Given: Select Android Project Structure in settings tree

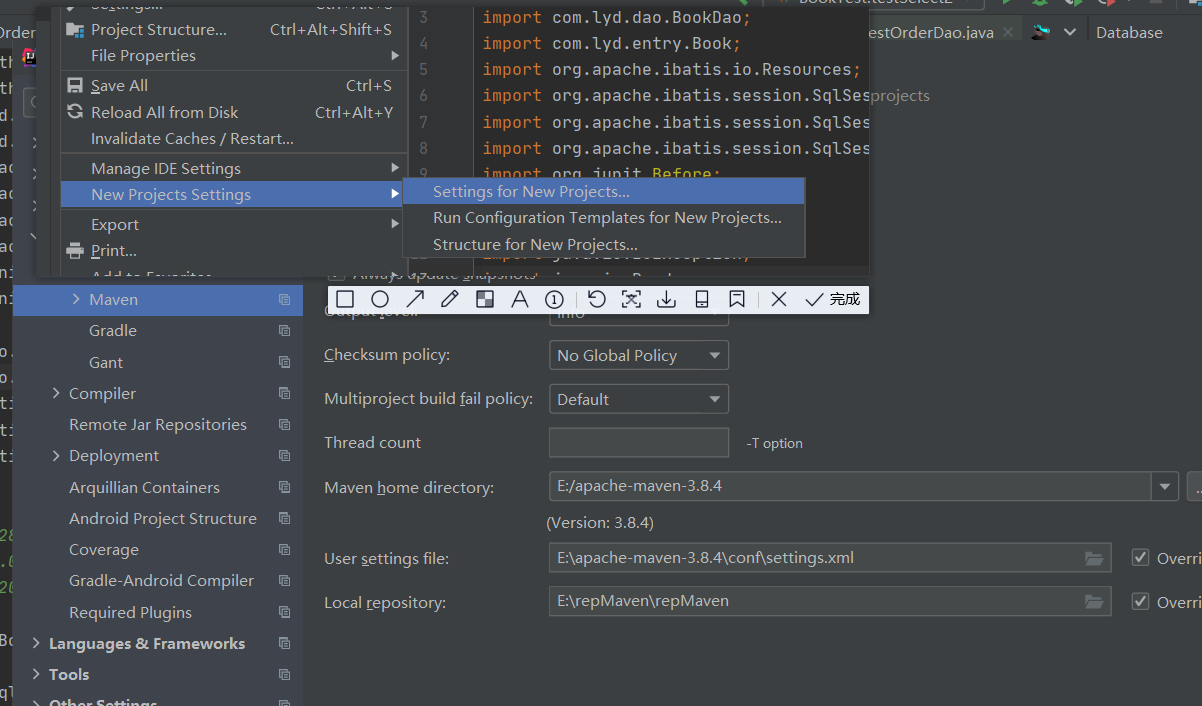Looking at the screenshot, I should [x=163, y=519].
